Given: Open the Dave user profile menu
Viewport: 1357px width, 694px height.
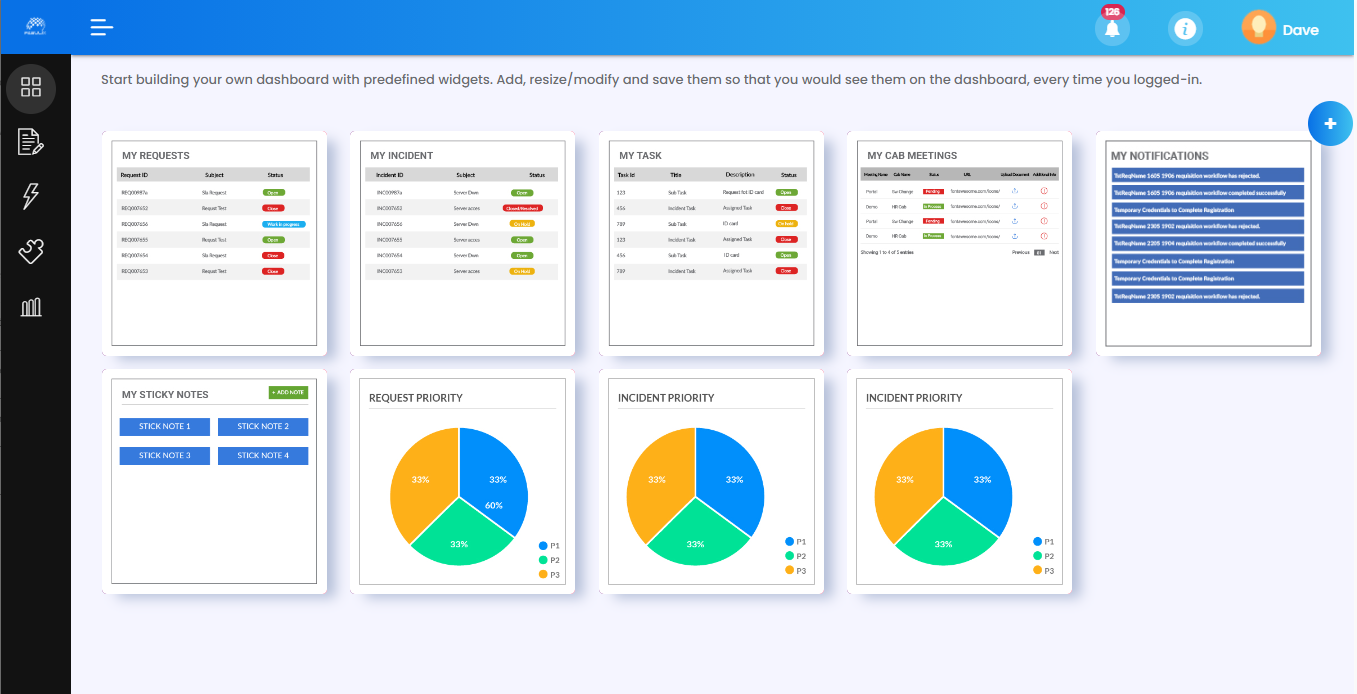Looking at the screenshot, I should click(1281, 29).
